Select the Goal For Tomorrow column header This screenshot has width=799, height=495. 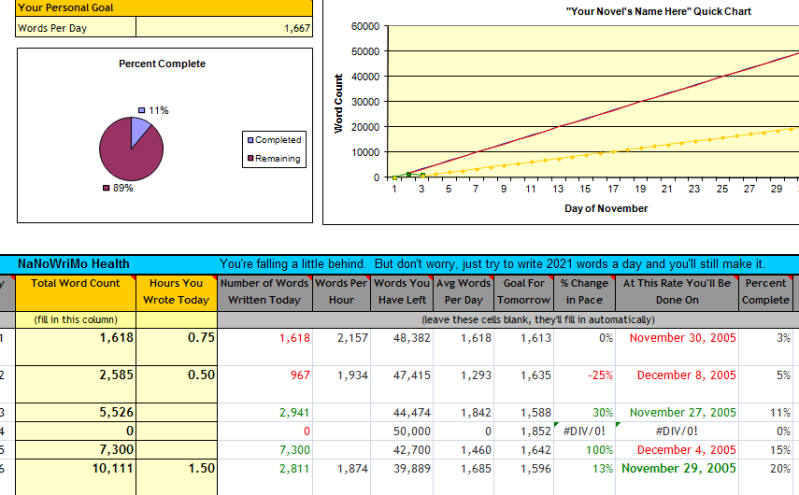point(523,291)
